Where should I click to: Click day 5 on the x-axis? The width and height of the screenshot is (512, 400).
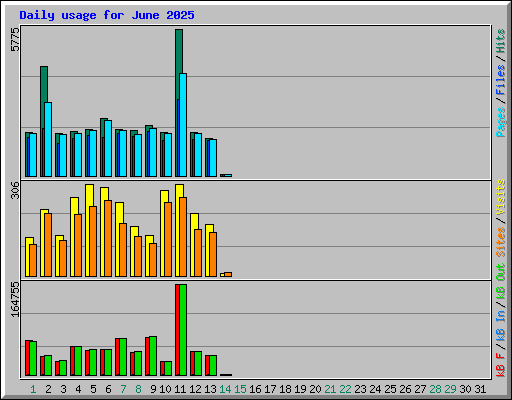coord(93,389)
